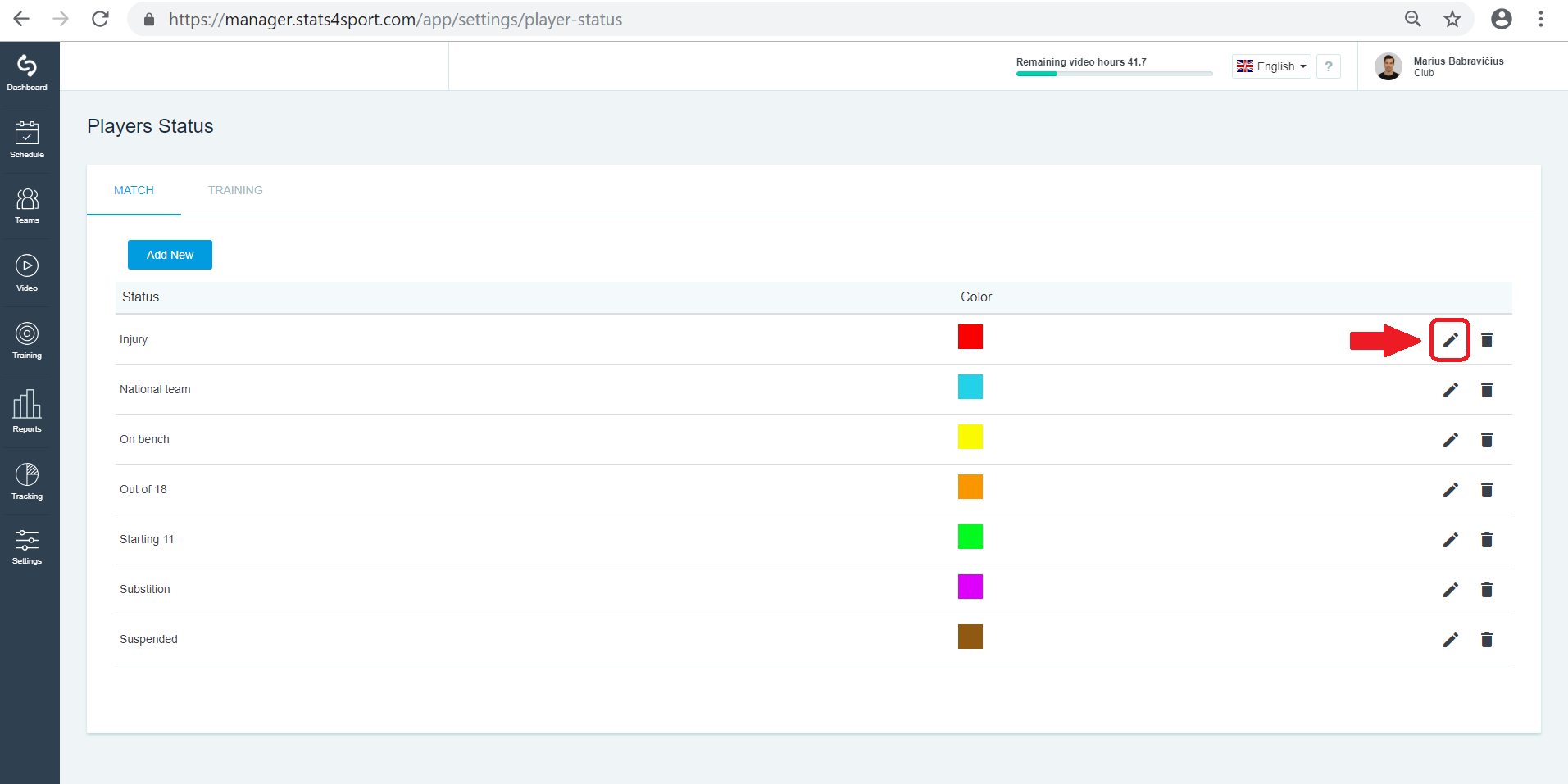This screenshot has height=784, width=1568.
Task: Click the red Injury color swatch
Action: [970, 337]
